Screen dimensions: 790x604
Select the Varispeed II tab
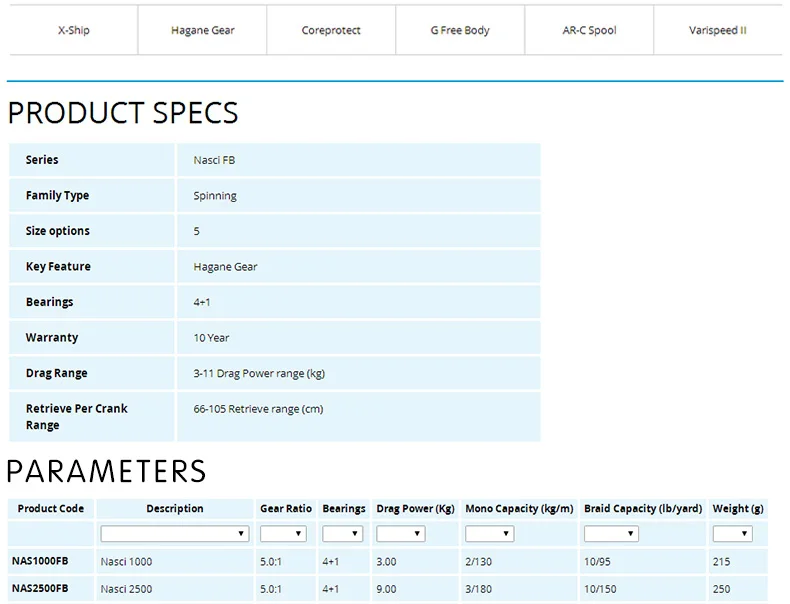(x=718, y=30)
